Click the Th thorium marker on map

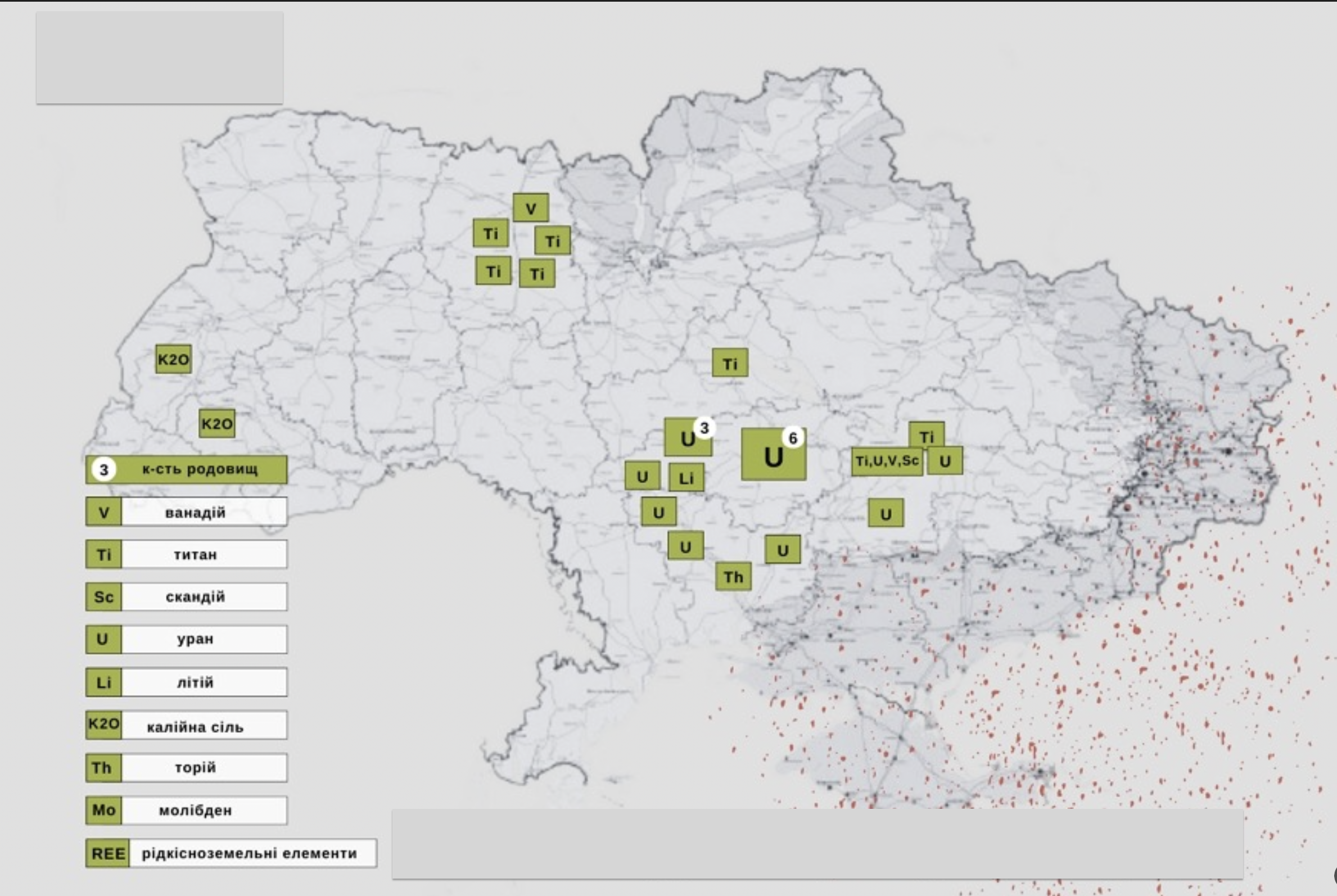(733, 577)
